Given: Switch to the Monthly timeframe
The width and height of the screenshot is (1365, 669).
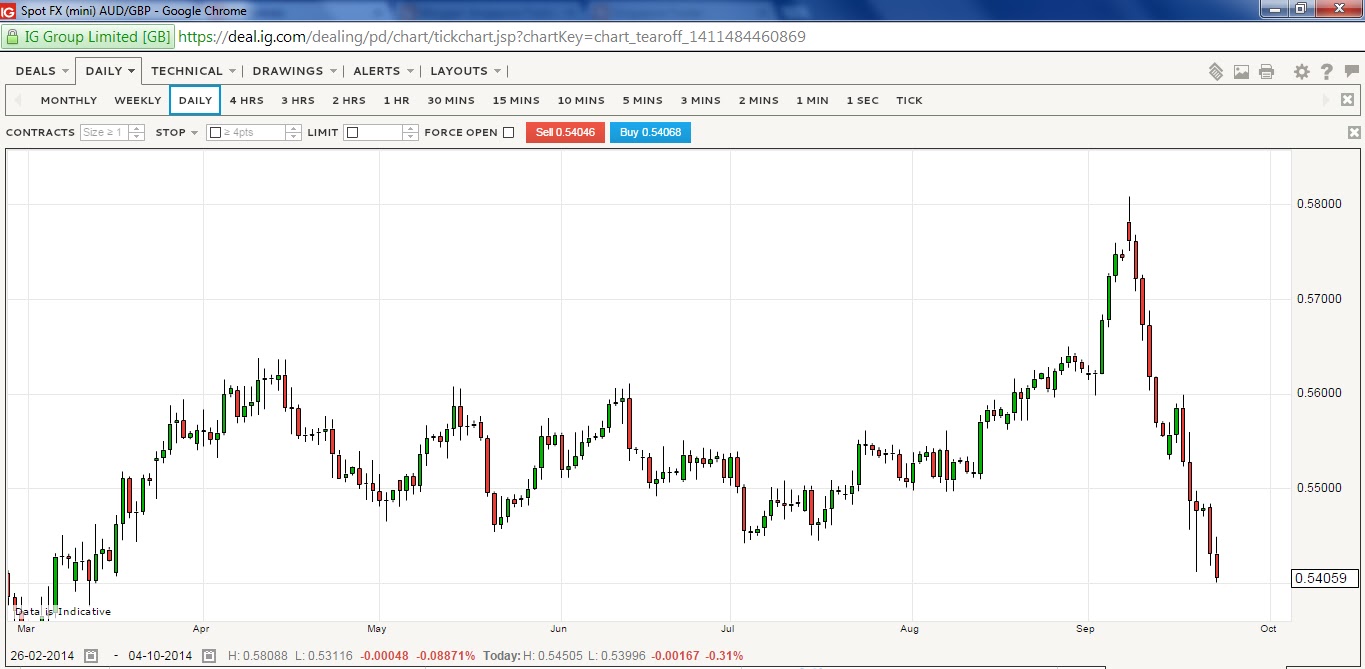Looking at the screenshot, I should 69,100.
